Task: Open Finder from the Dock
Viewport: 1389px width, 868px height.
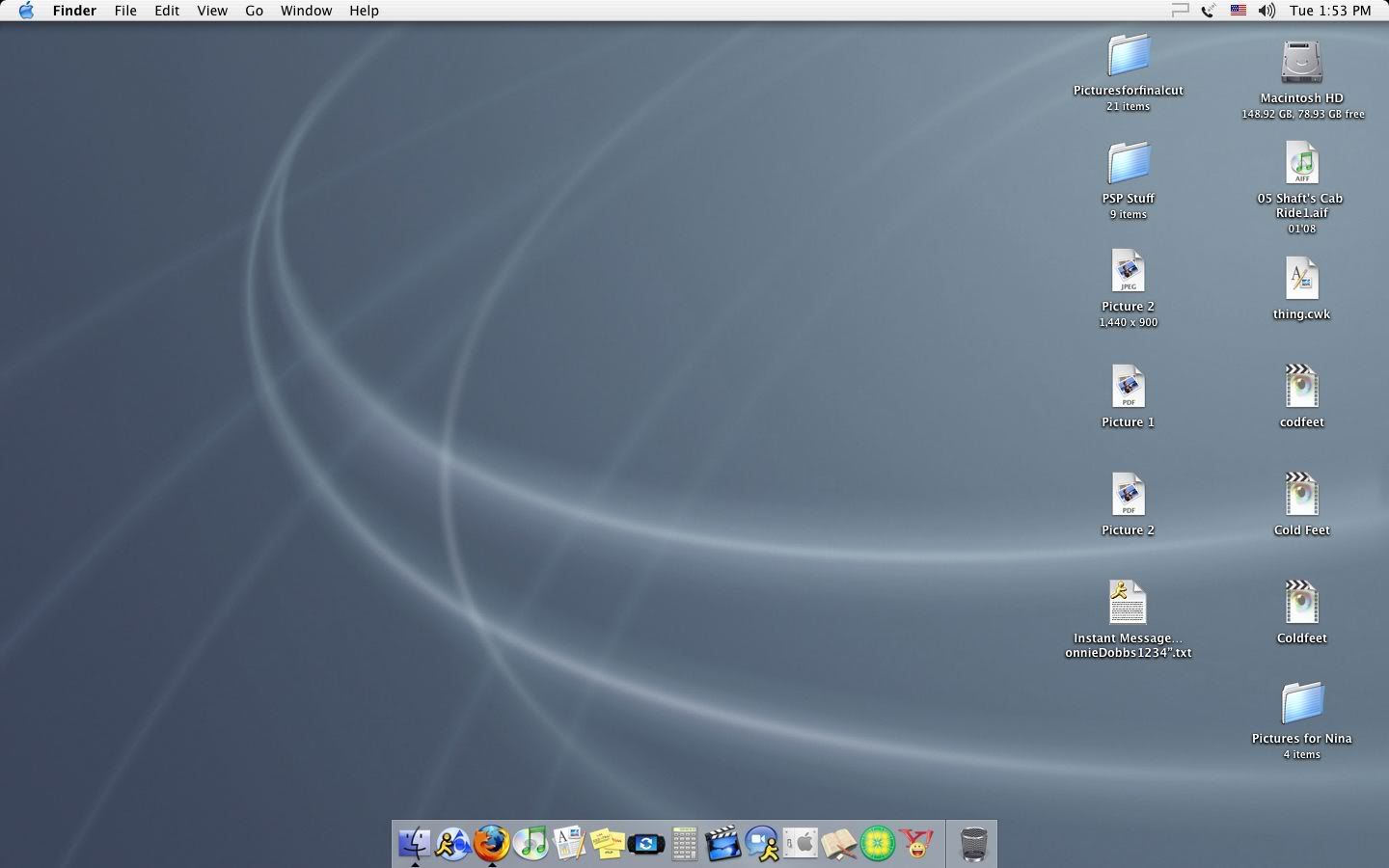Action: click(415, 844)
